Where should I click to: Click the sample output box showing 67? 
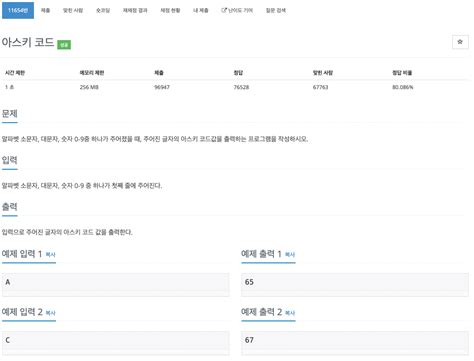pos(355,343)
